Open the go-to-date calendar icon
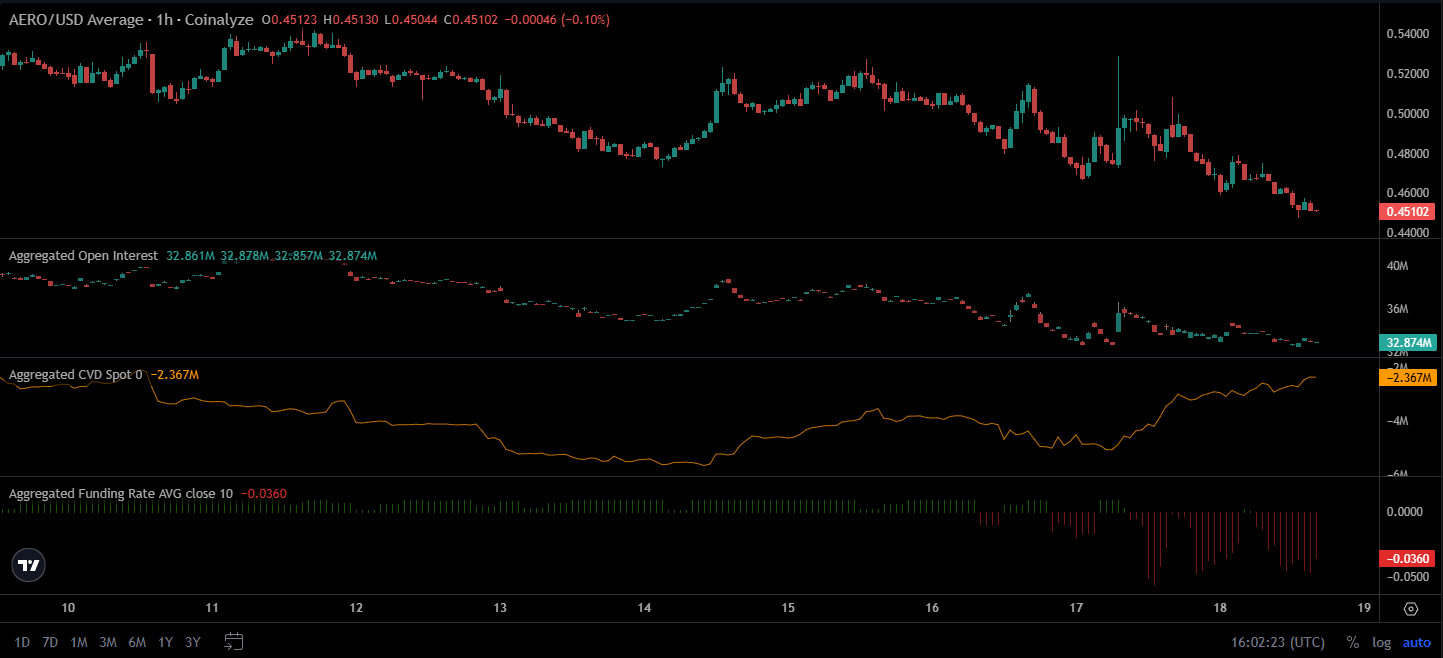The image size is (1443, 658). 234,641
